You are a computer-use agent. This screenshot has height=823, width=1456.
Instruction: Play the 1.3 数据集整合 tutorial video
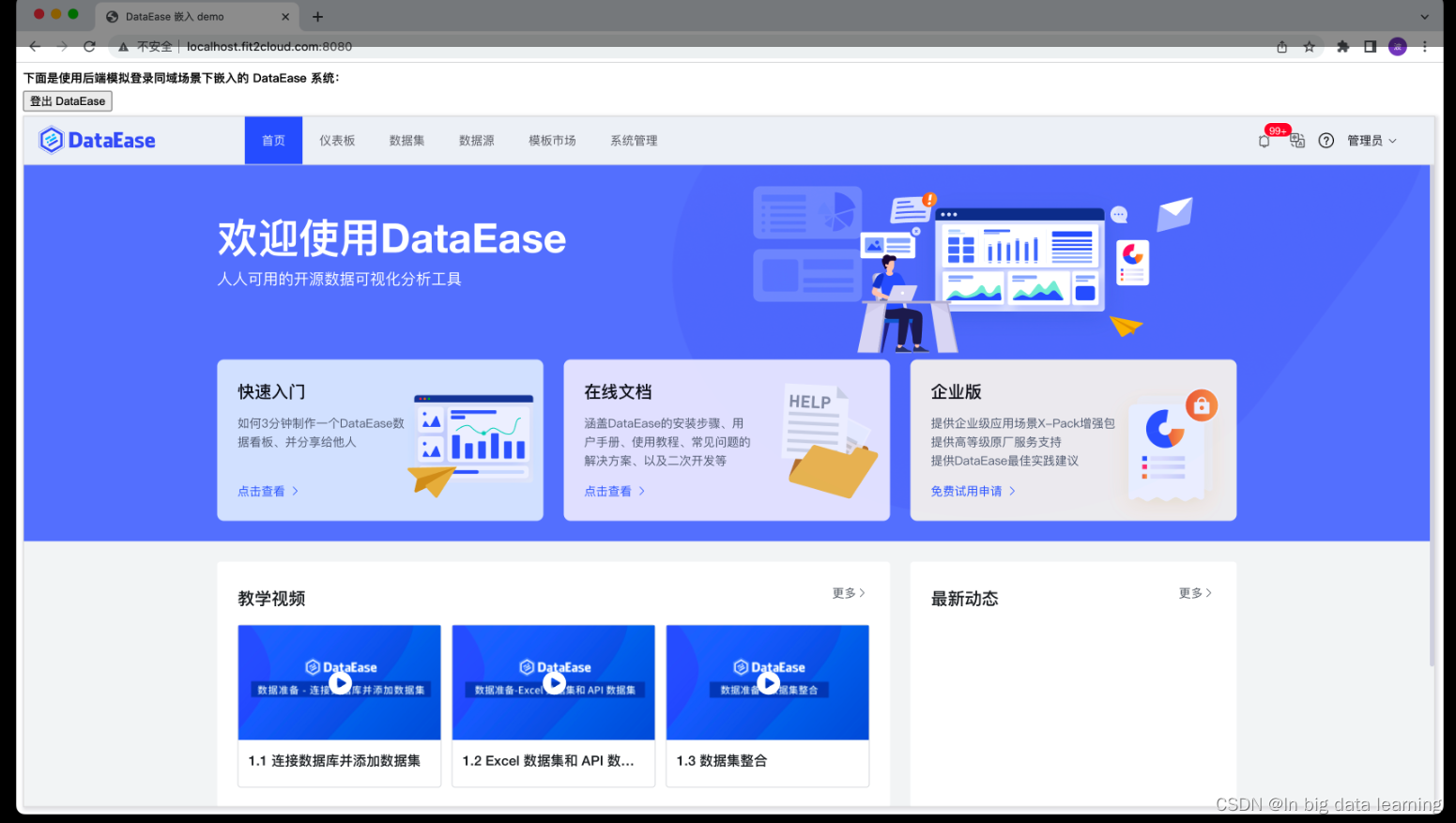coord(768,682)
